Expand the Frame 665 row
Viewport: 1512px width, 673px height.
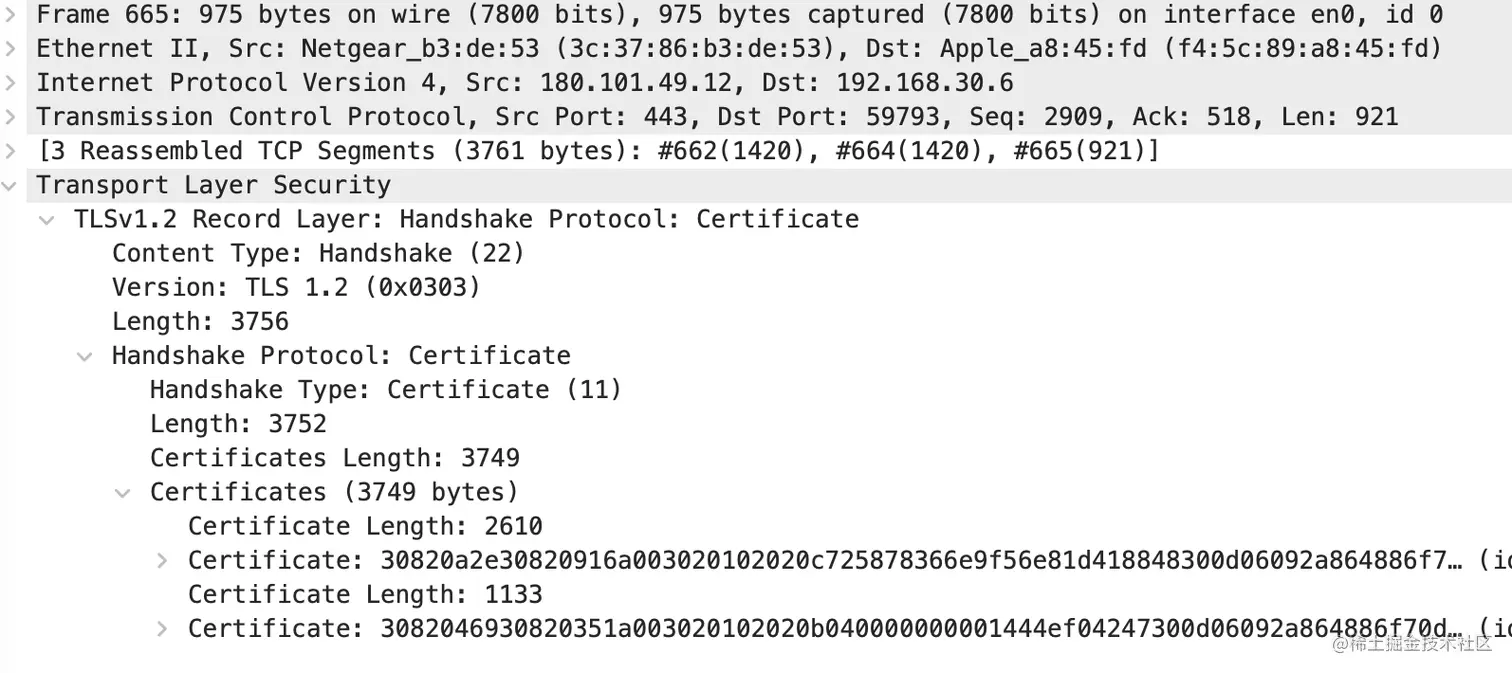[10, 15]
